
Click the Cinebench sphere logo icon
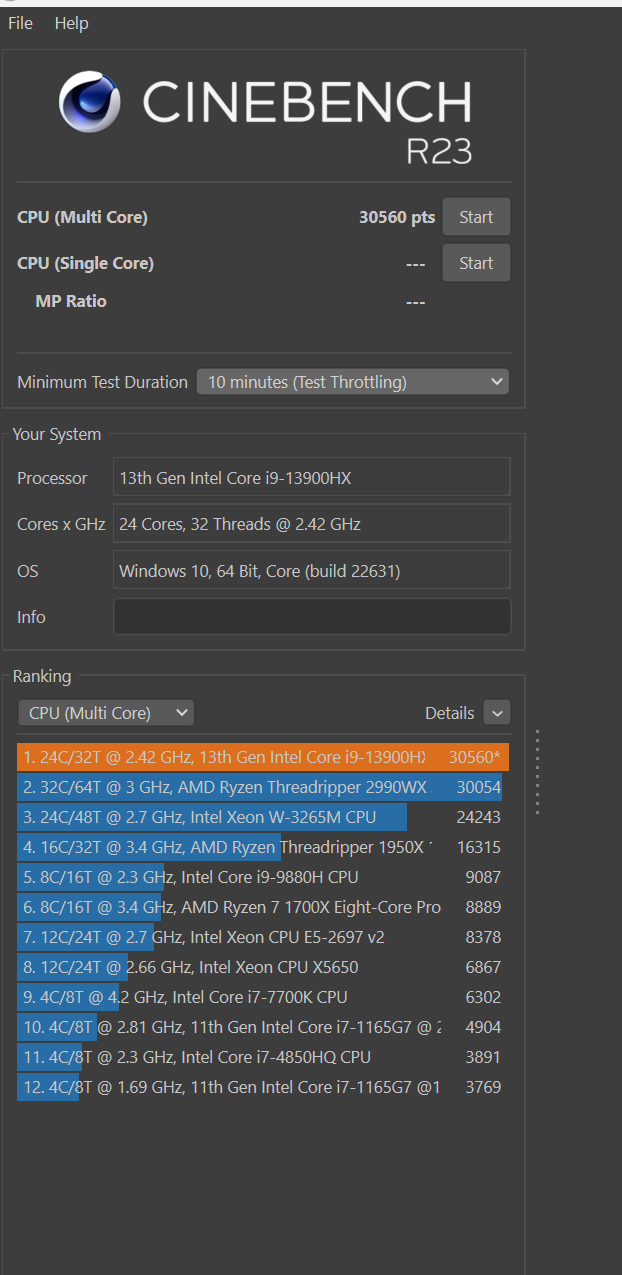click(x=90, y=102)
